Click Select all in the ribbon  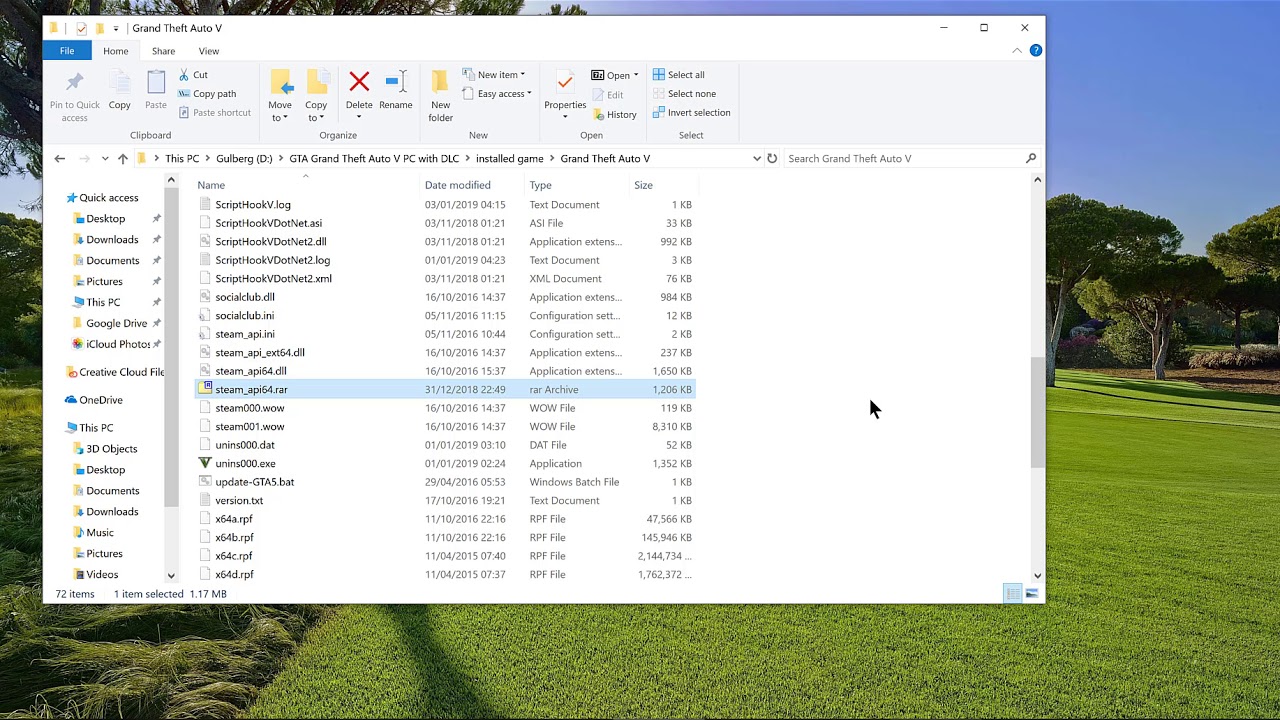coord(678,75)
